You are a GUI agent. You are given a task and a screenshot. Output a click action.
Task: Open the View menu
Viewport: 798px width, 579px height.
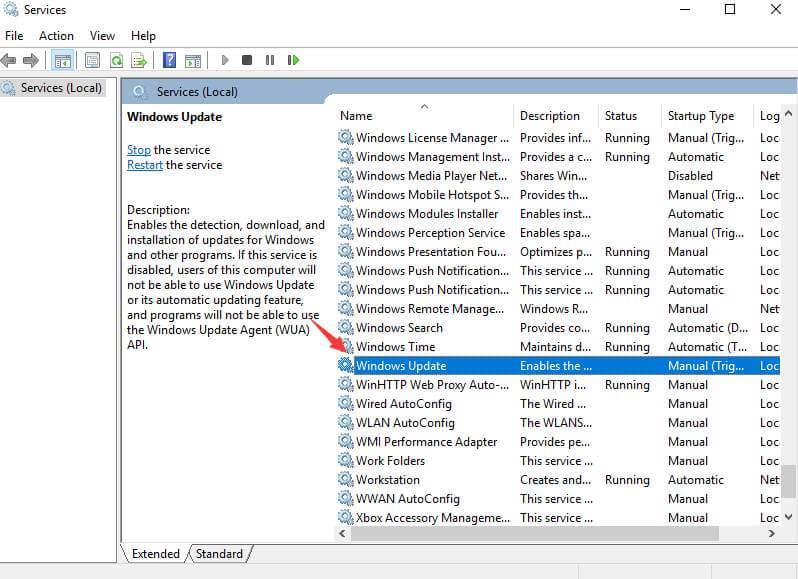tap(102, 36)
